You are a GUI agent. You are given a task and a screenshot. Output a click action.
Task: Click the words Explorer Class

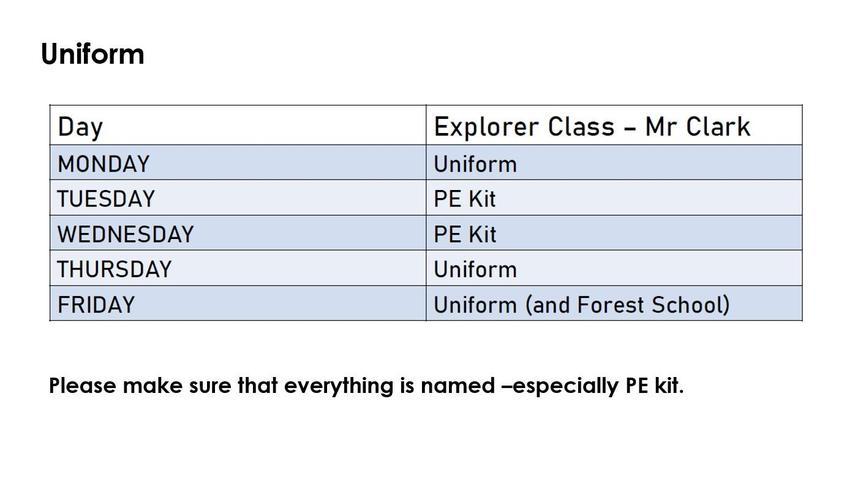[525, 127]
